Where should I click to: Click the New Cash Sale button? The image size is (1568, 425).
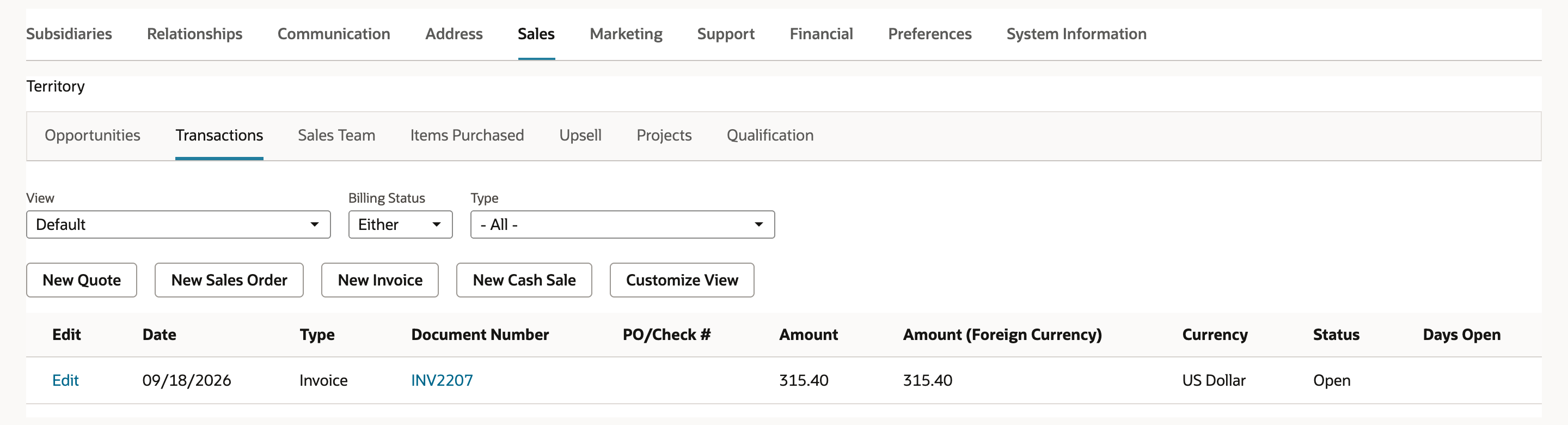click(524, 280)
